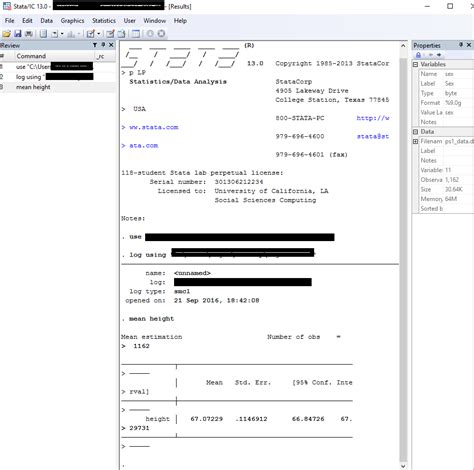Open the Variables Manager icon
Image resolution: width=474 pixels, height=470 pixels.
pos(136,34)
